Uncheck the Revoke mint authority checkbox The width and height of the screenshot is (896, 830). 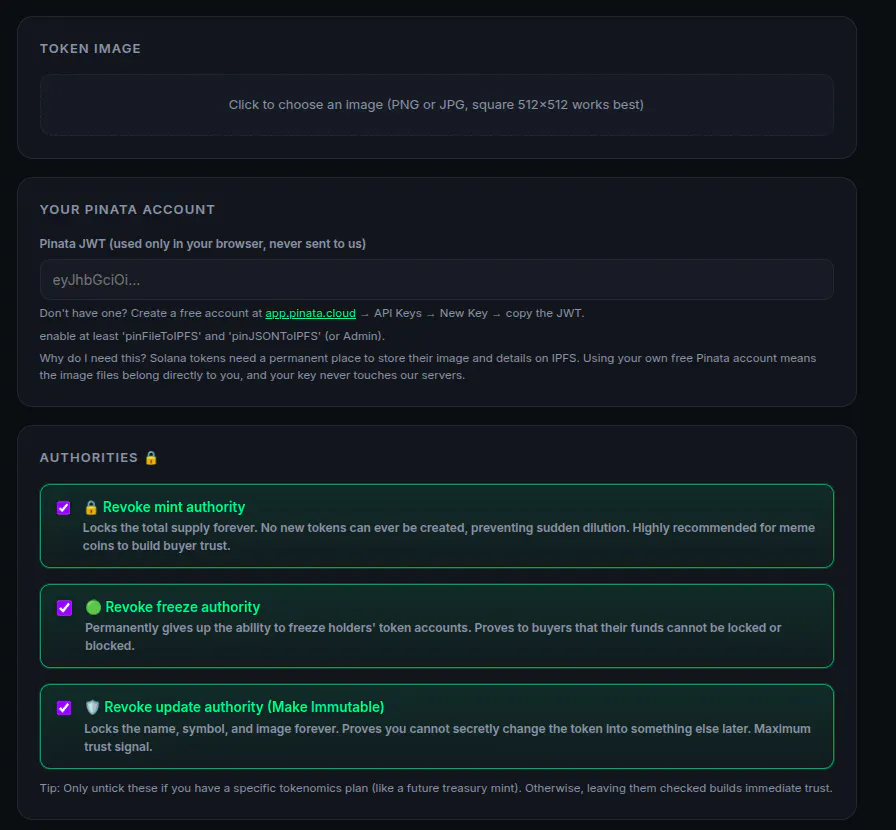tap(63, 508)
